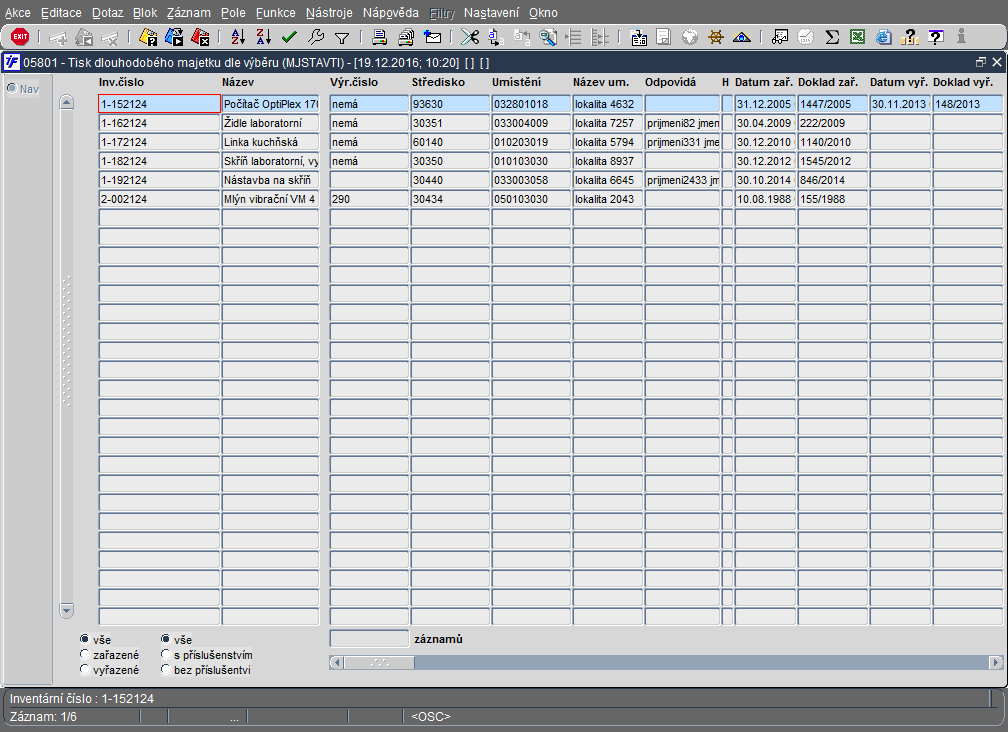Open the Blok menu
Viewport: 1008px width, 732px height.
point(145,13)
